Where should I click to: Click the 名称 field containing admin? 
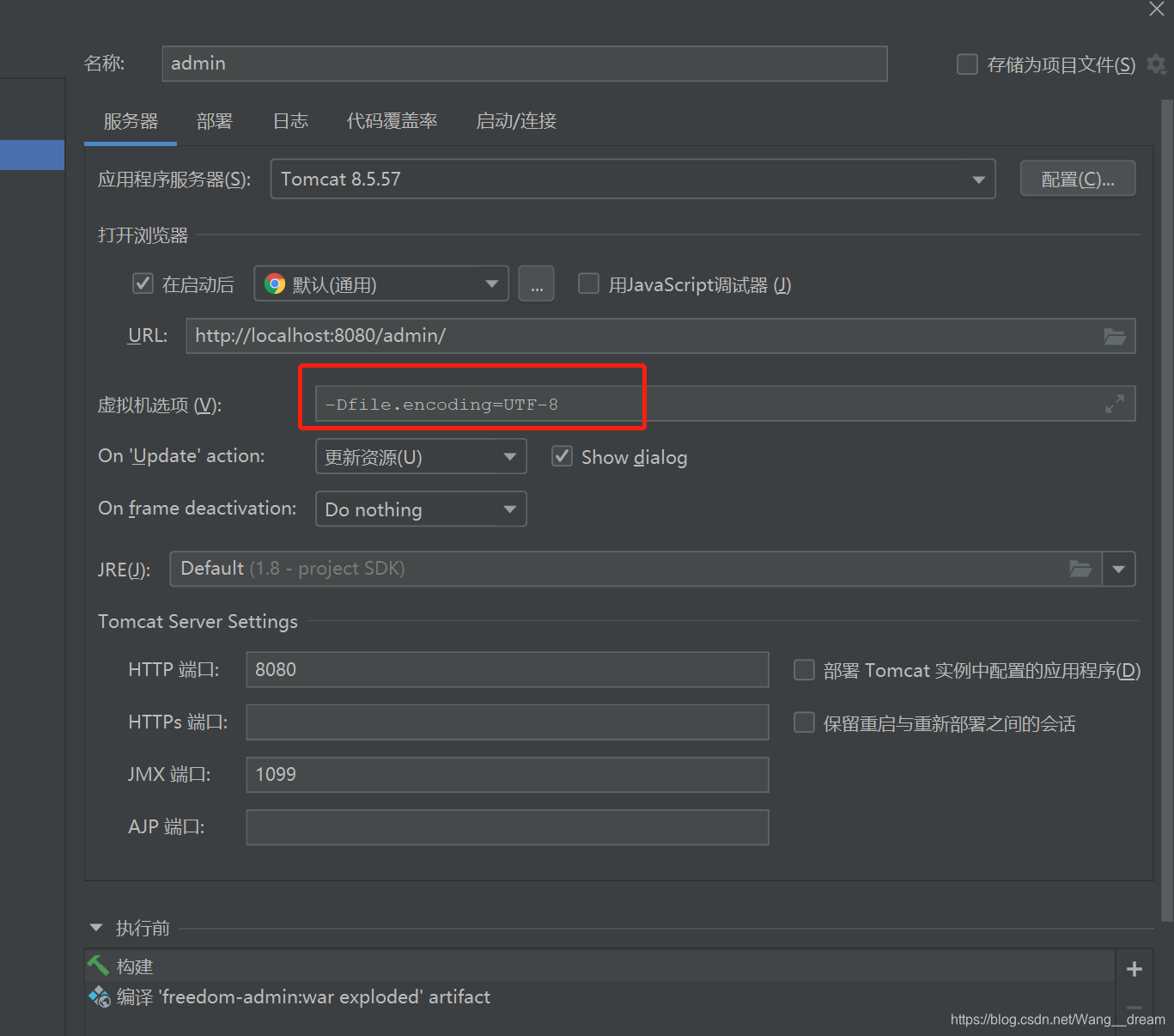(x=525, y=64)
